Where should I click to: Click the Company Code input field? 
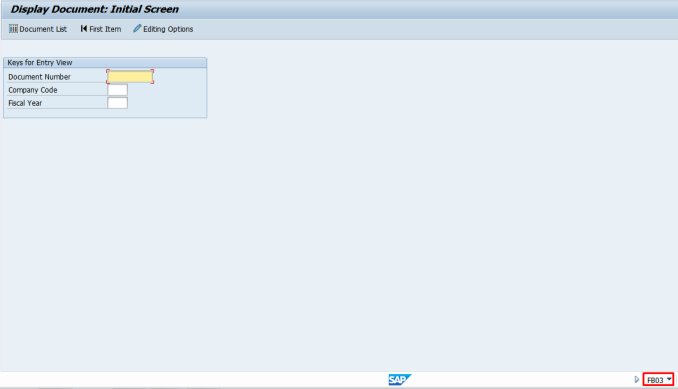point(118,90)
